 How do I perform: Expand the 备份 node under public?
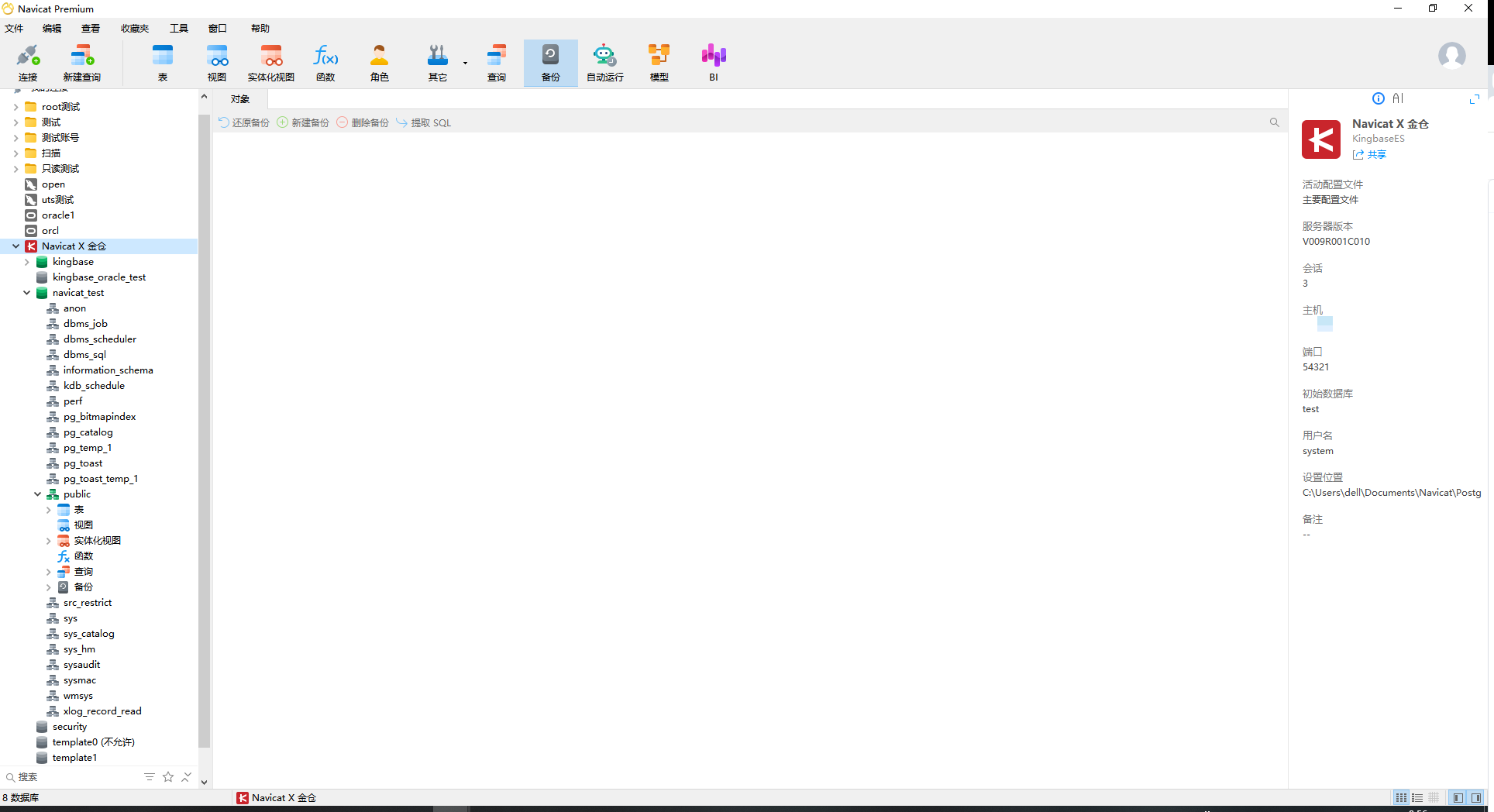click(x=49, y=587)
